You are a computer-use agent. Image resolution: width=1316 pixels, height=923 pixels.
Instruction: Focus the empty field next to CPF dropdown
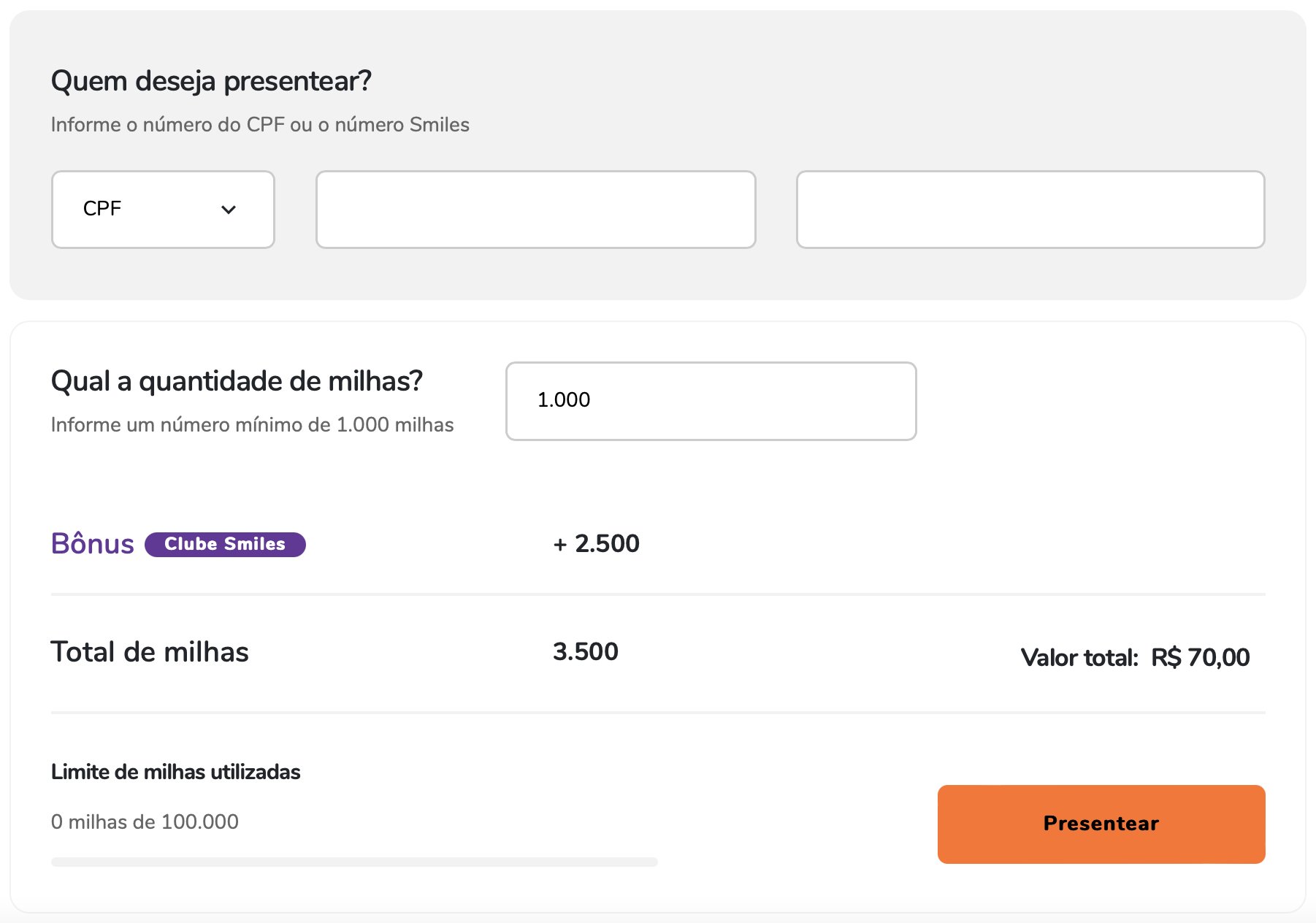[535, 210]
